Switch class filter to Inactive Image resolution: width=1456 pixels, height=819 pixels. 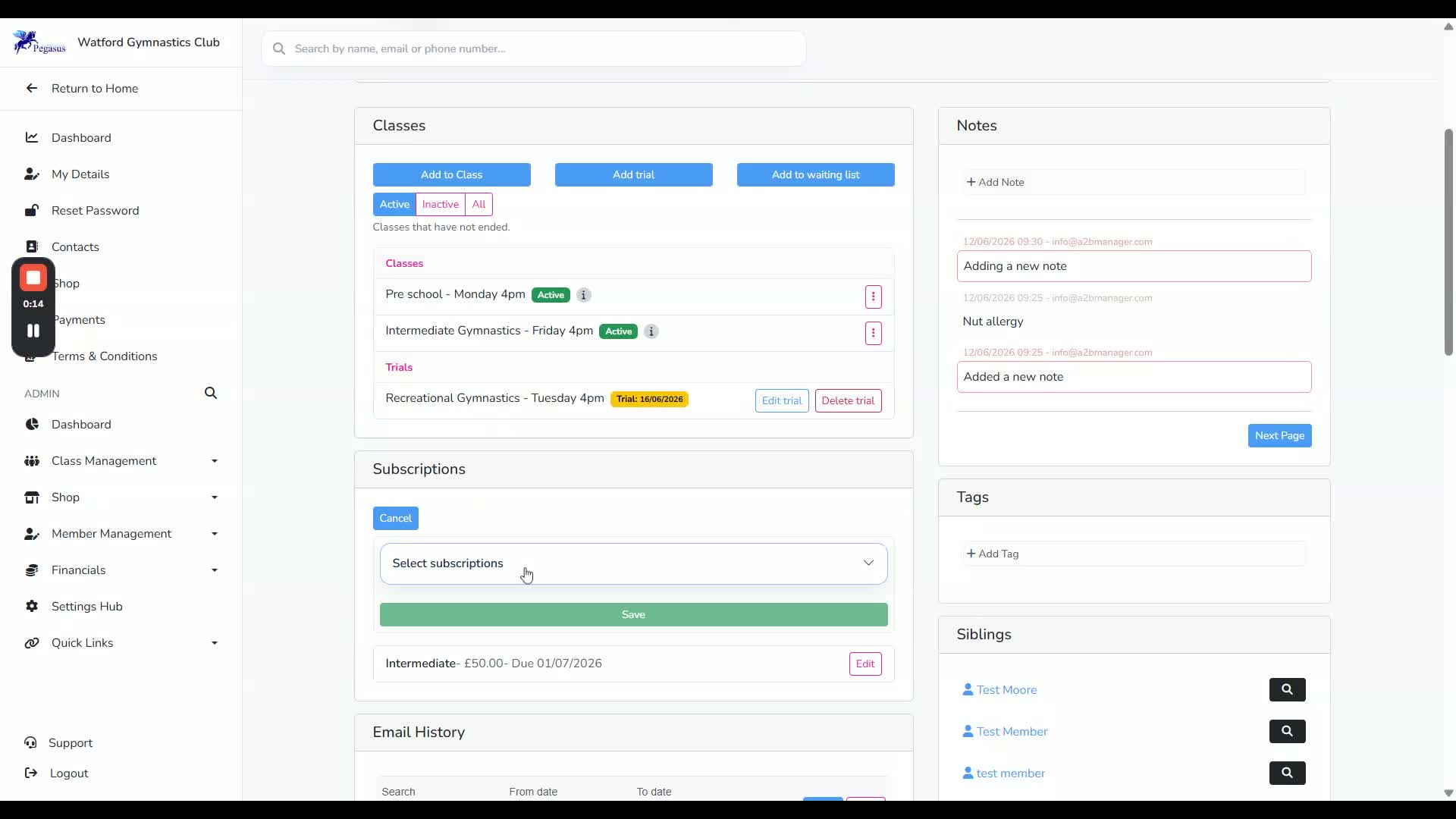[x=440, y=204]
